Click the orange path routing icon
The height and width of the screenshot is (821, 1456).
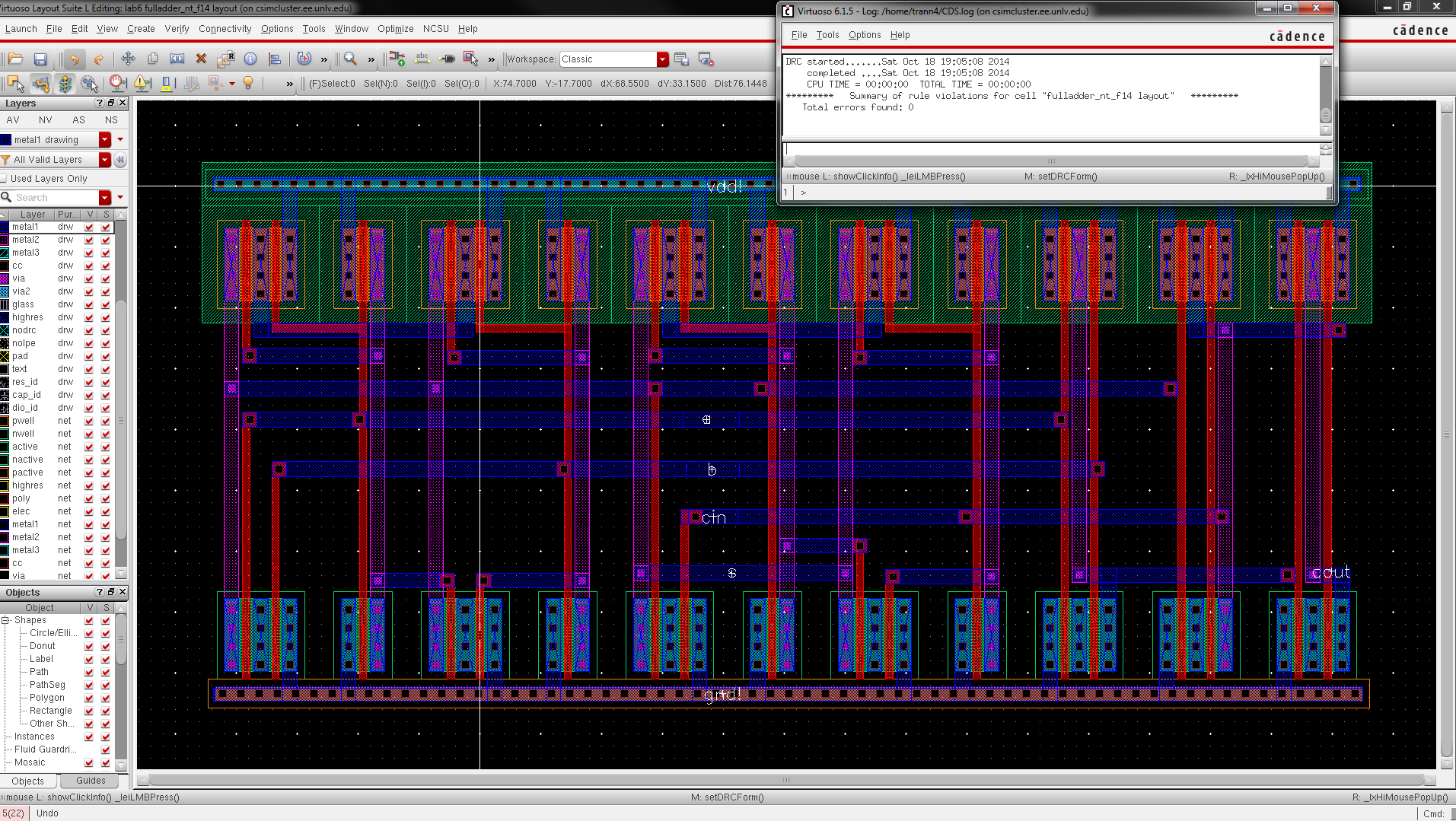[41, 83]
